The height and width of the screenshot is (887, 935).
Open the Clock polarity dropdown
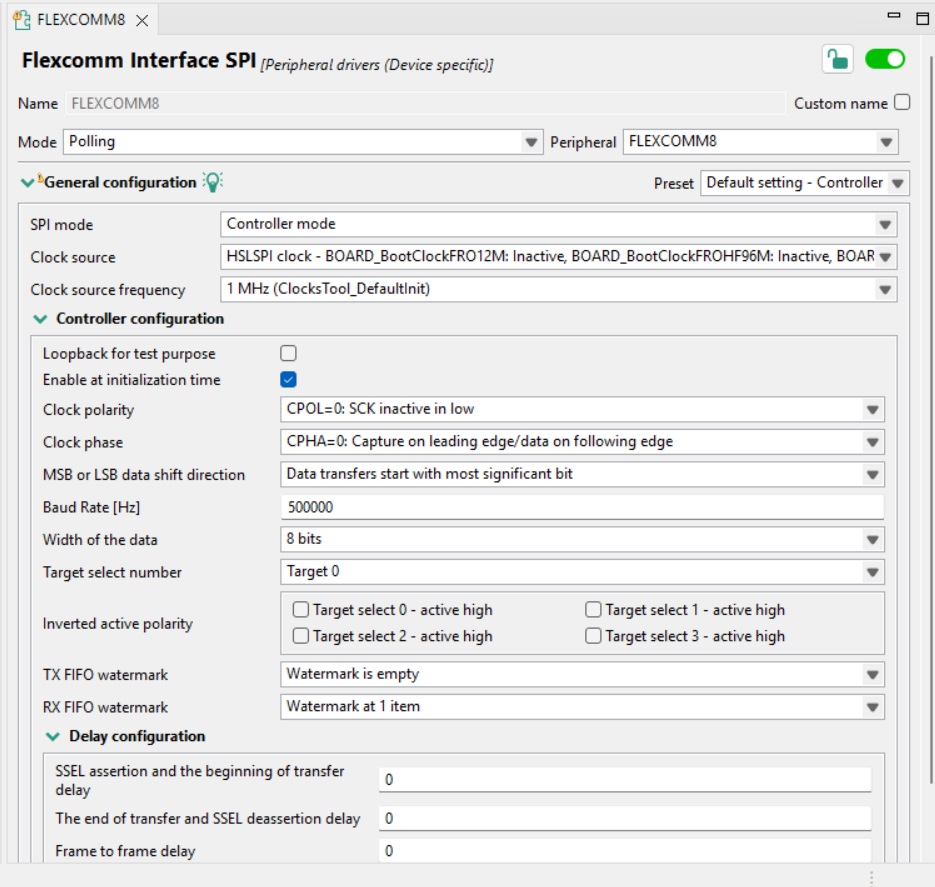point(582,409)
